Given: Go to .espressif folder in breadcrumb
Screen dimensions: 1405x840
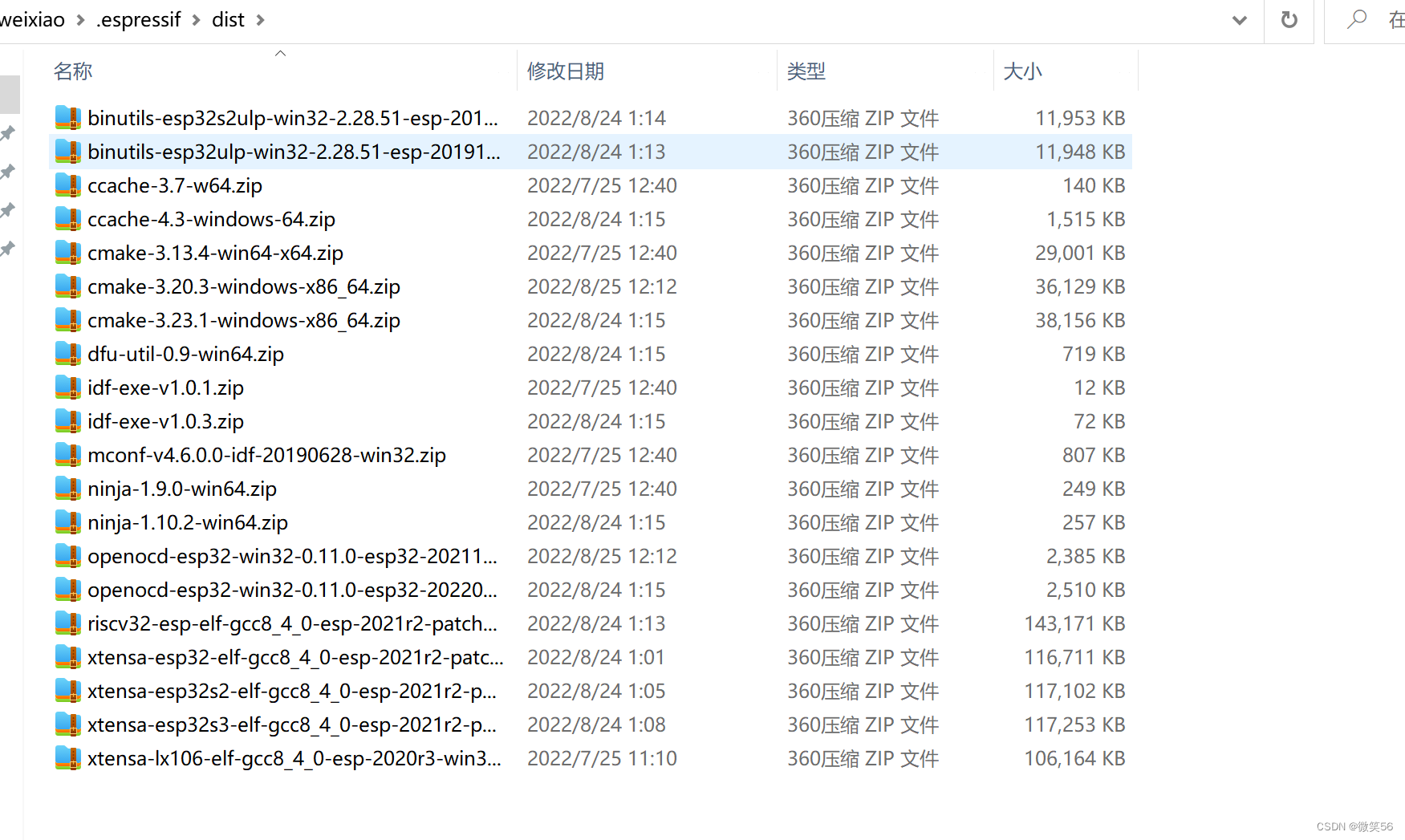Looking at the screenshot, I should [x=138, y=20].
